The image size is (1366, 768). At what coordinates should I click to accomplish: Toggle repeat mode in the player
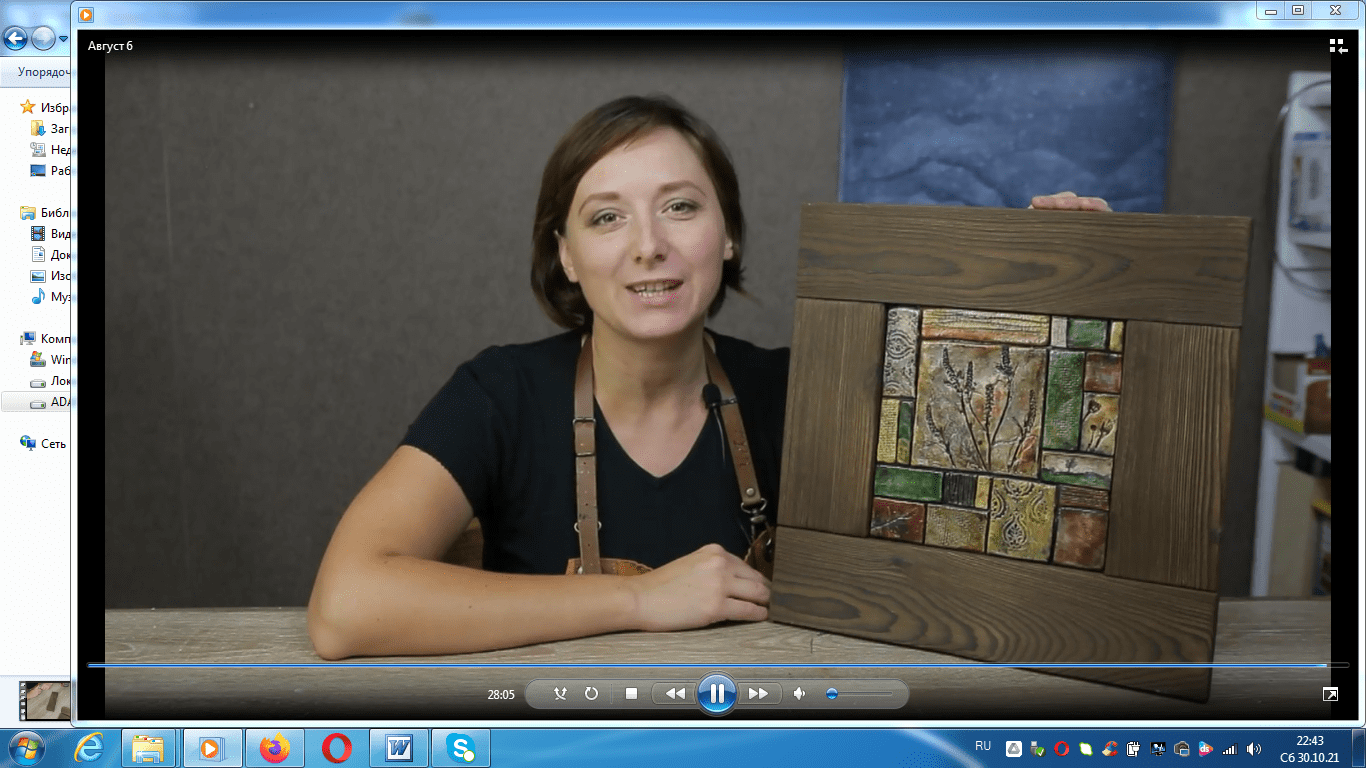point(591,693)
